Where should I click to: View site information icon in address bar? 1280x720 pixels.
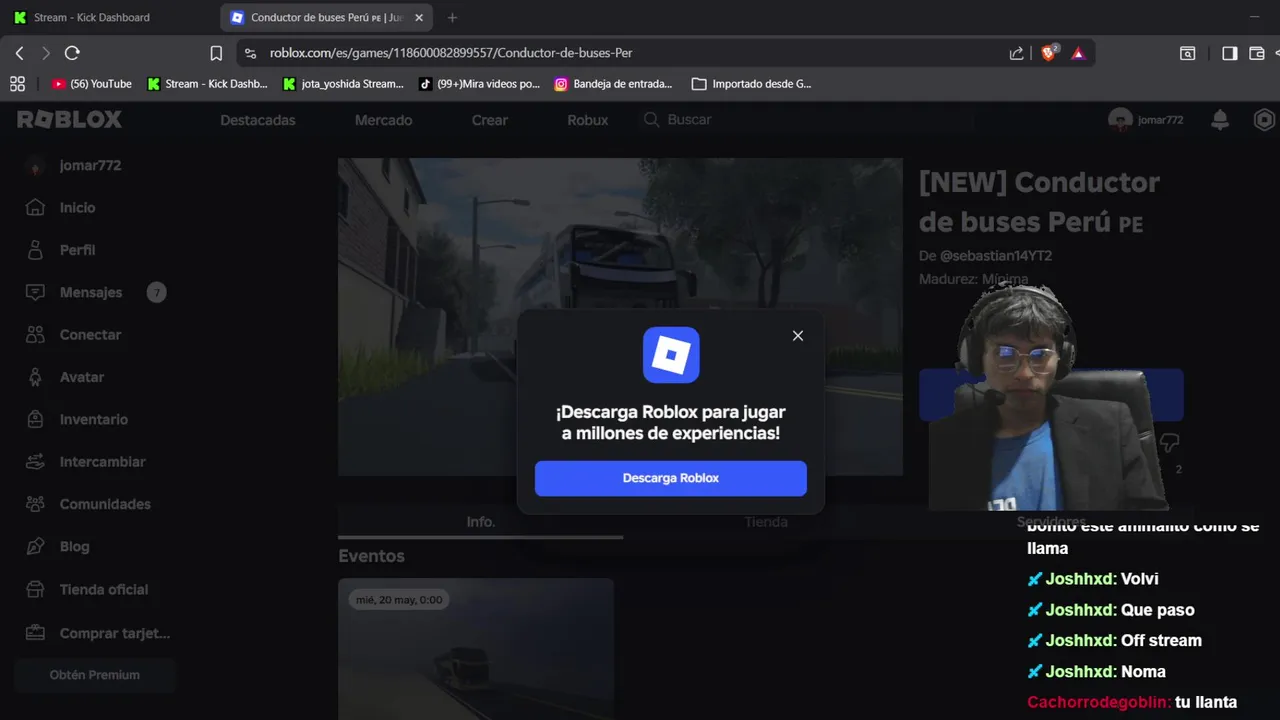point(251,53)
